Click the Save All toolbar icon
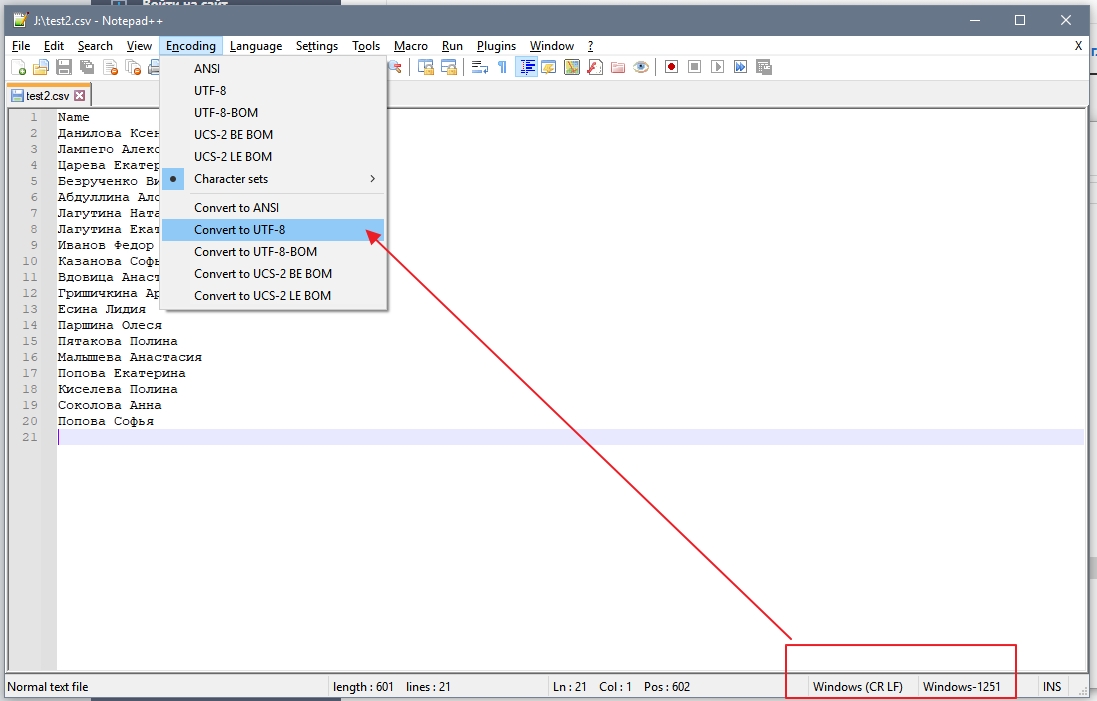This screenshot has height=701, width=1097. 87,67
